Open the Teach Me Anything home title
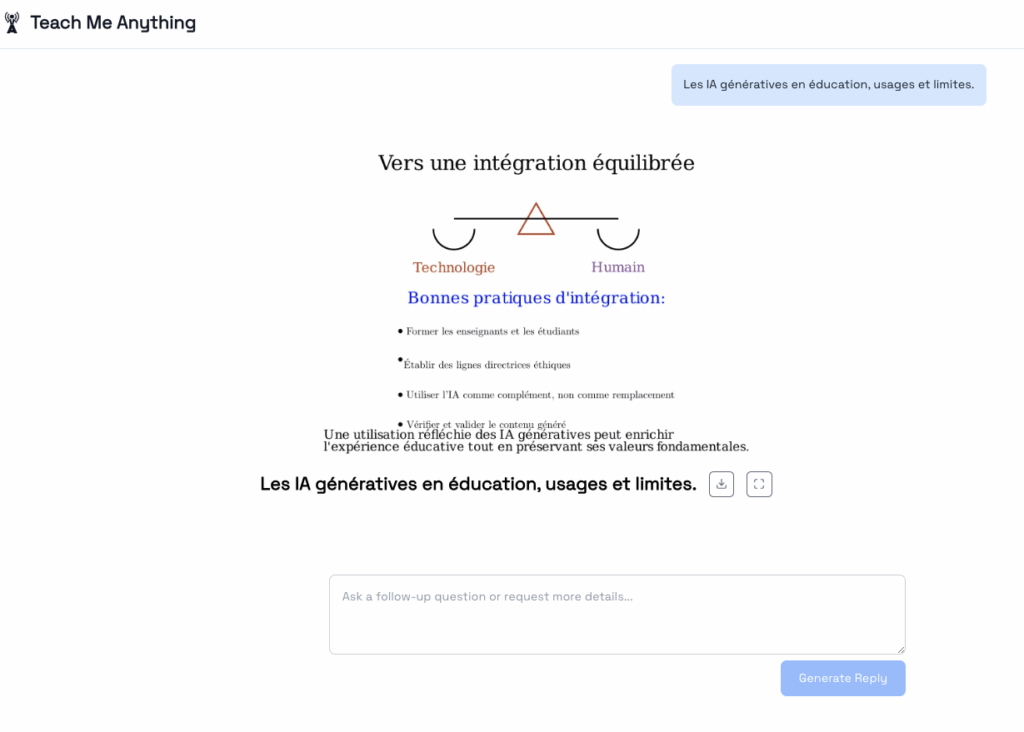 pyautogui.click(x=113, y=23)
